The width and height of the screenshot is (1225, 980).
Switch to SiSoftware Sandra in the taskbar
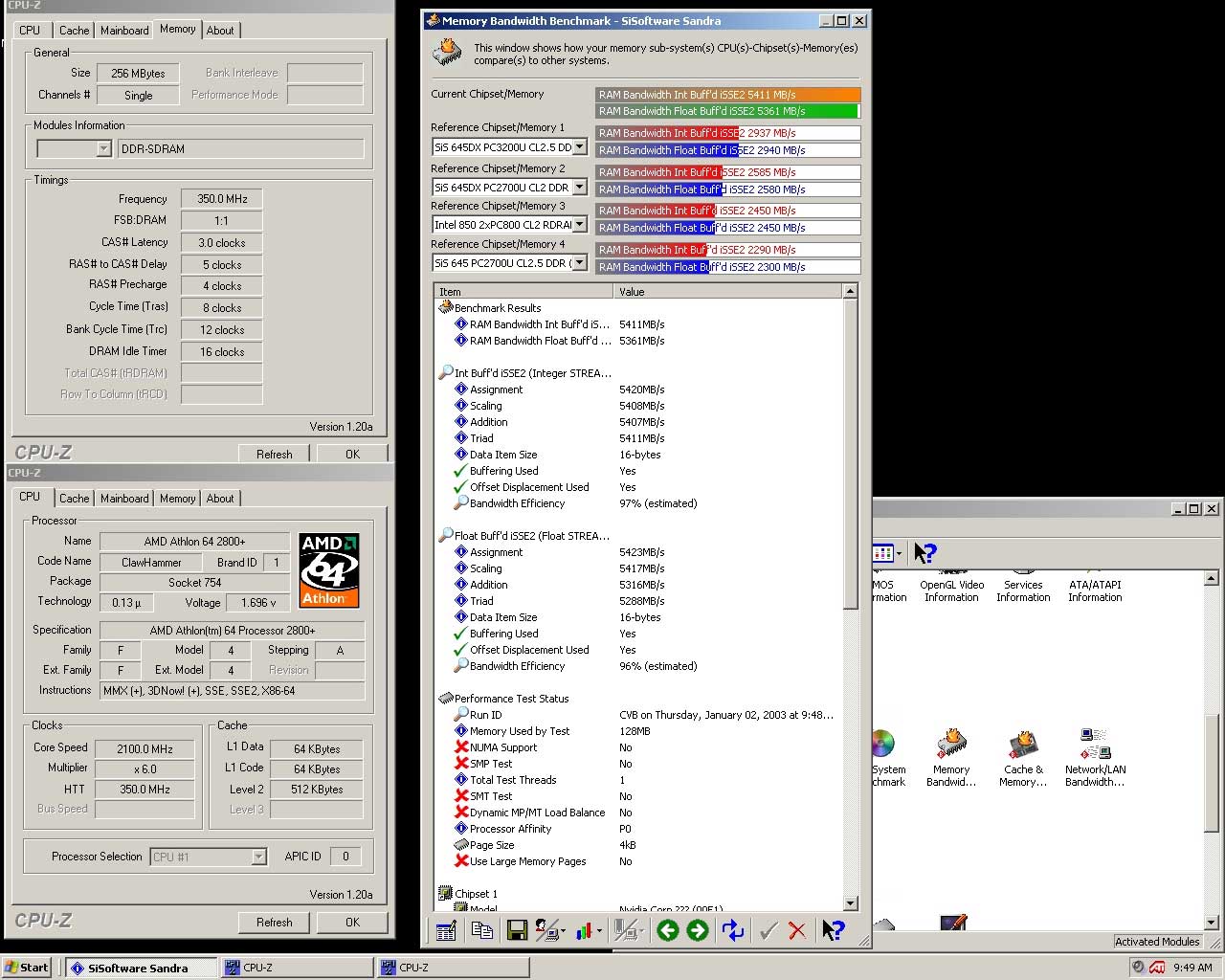(140, 968)
